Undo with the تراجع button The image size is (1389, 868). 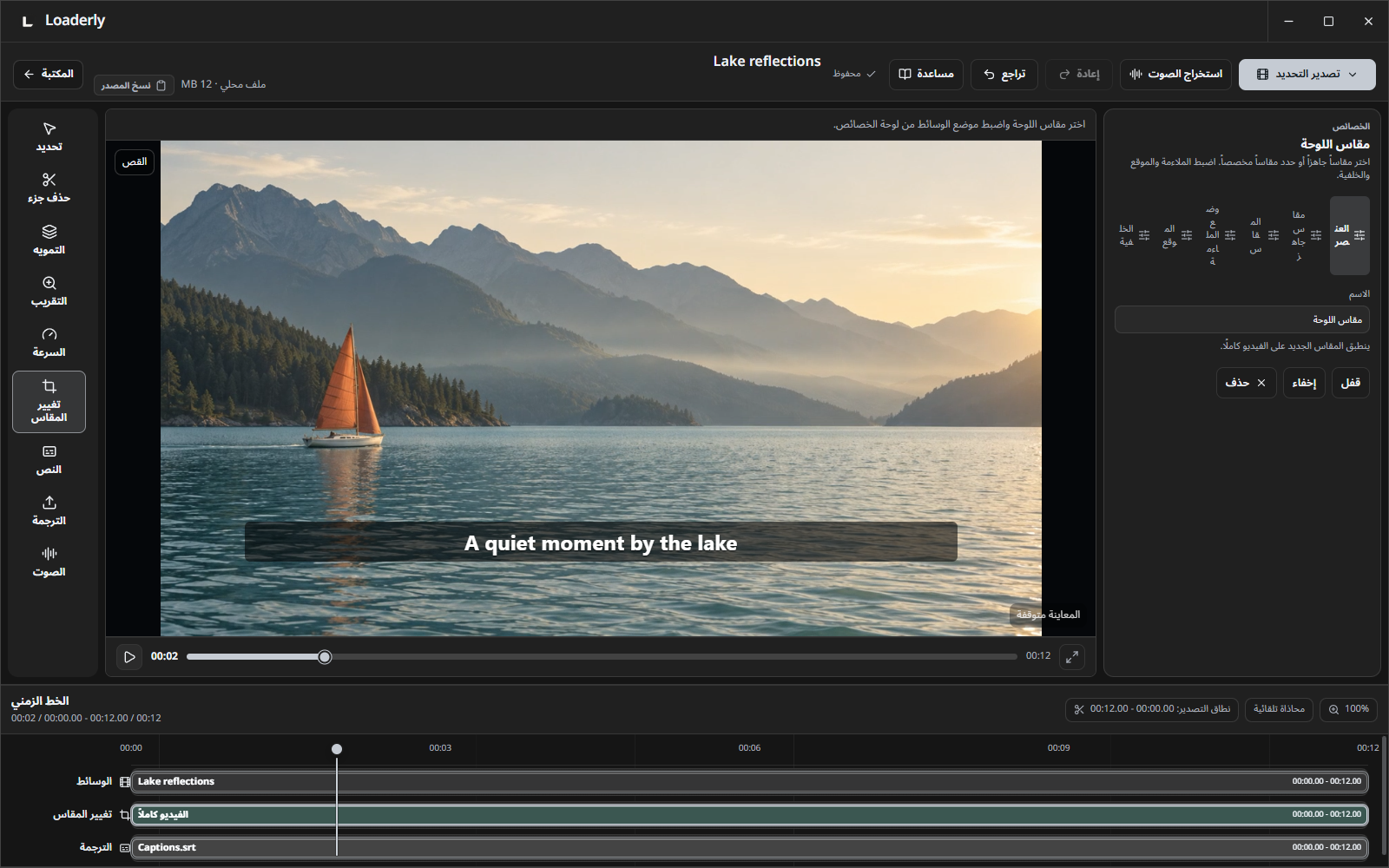click(1004, 74)
